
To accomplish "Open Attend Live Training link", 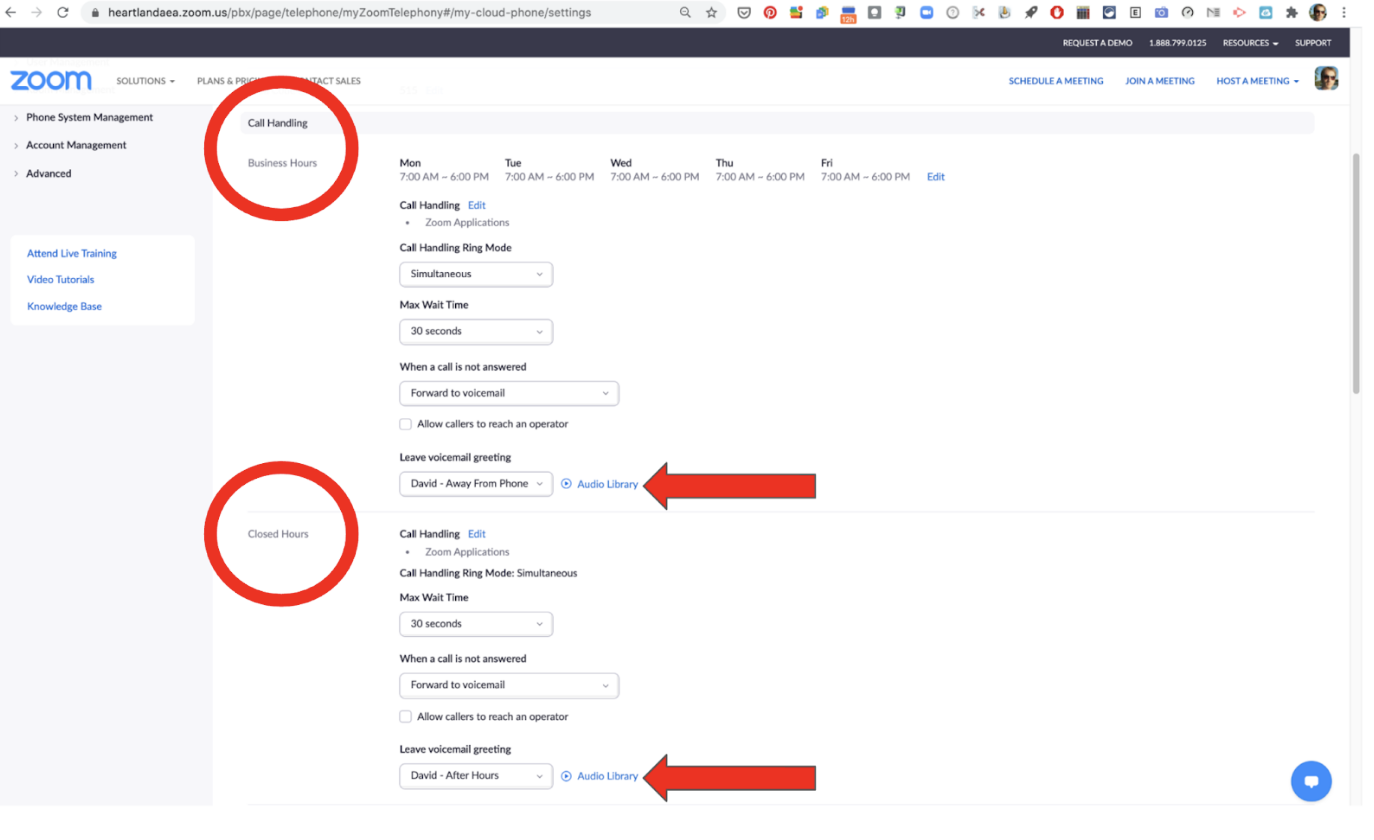I will [72, 254].
